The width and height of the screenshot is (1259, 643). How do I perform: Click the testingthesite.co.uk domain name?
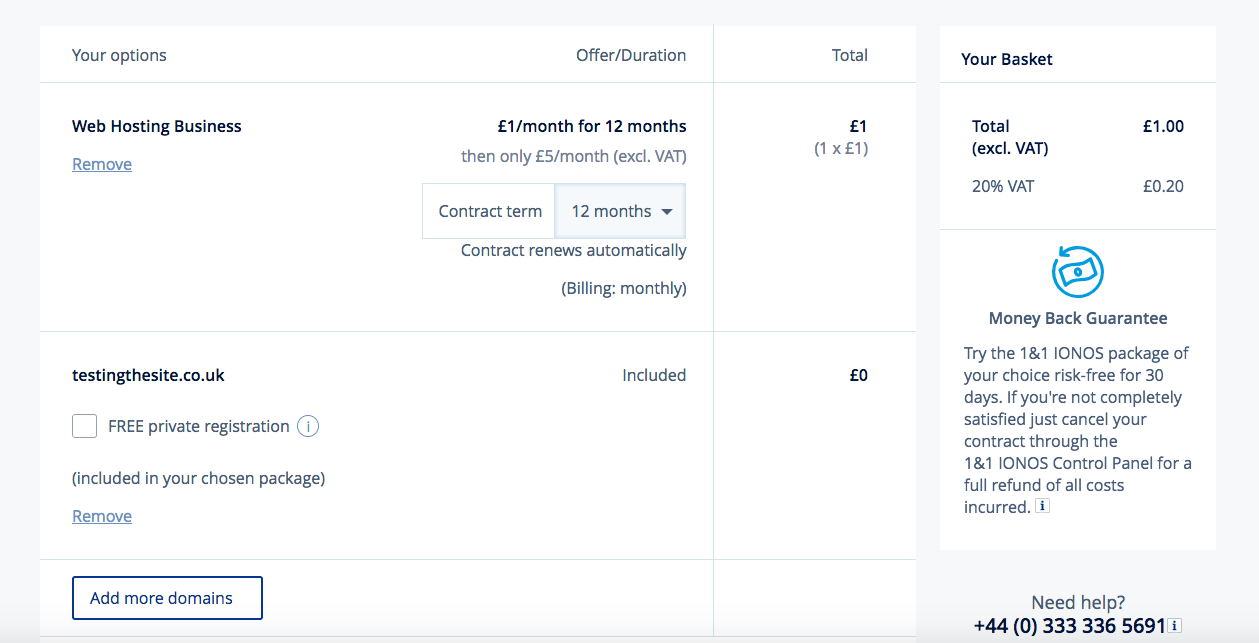point(147,375)
